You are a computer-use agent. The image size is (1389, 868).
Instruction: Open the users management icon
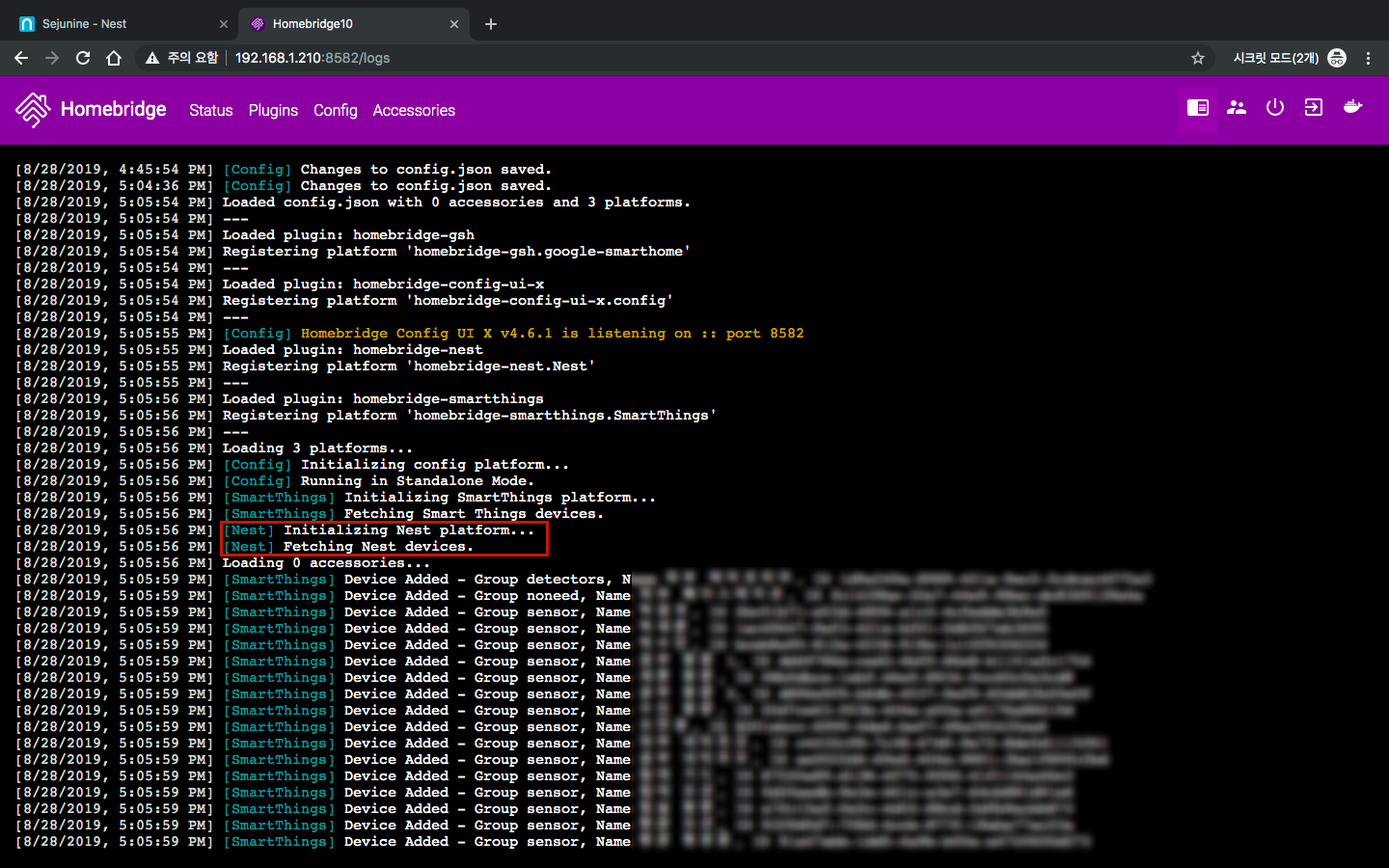click(x=1237, y=108)
